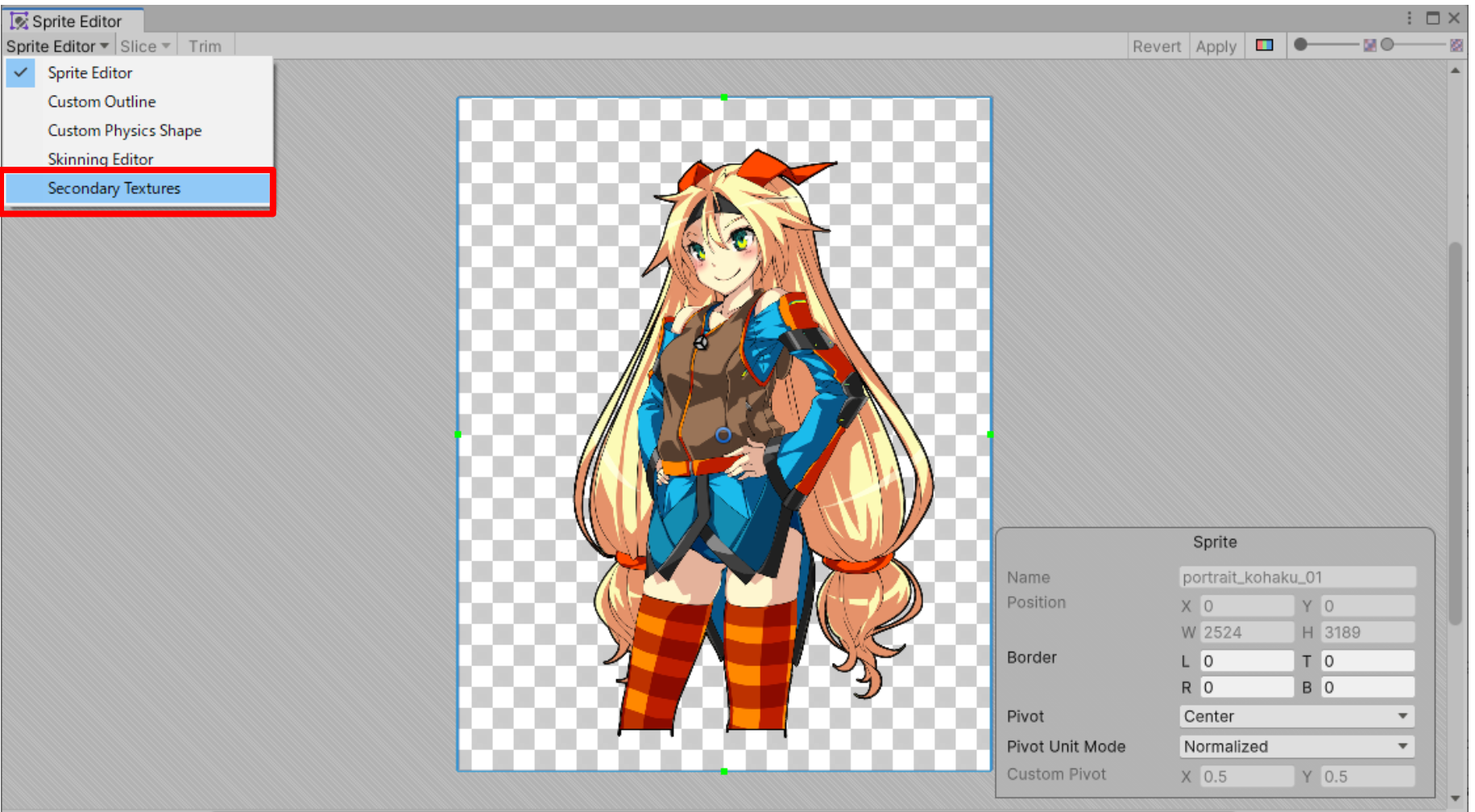Screen dimensions: 1475x812
Task: Close the Sprite Editor window
Action: pyautogui.click(x=1454, y=18)
